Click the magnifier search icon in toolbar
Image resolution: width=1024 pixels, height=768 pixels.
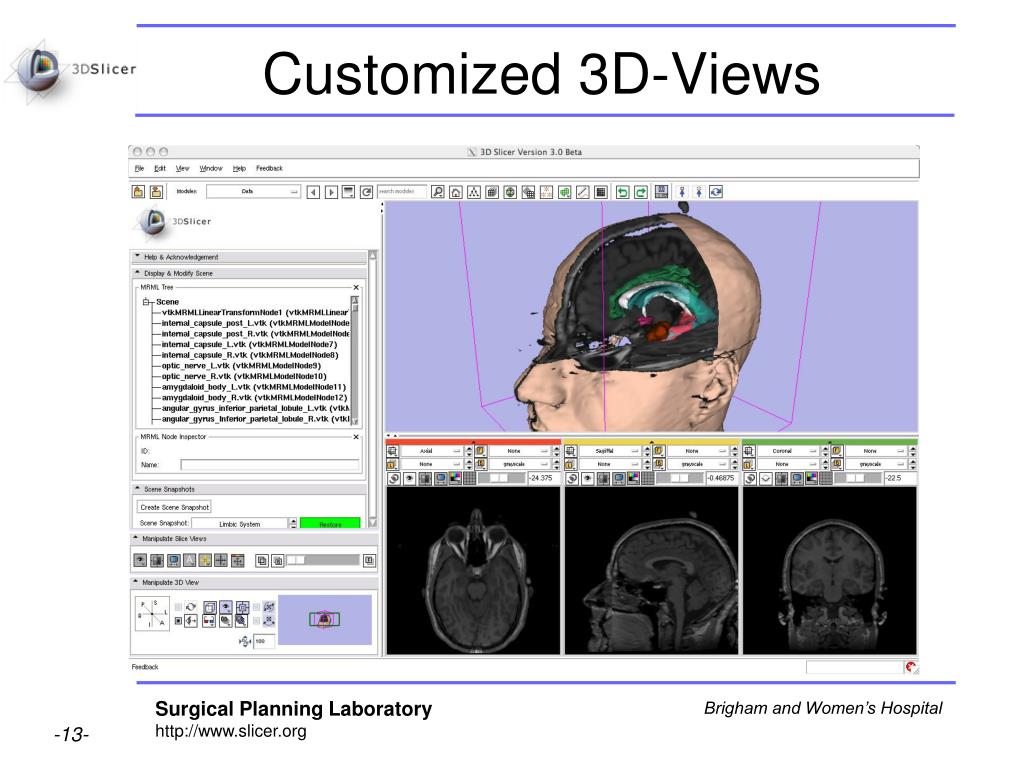pyautogui.click(x=438, y=192)
